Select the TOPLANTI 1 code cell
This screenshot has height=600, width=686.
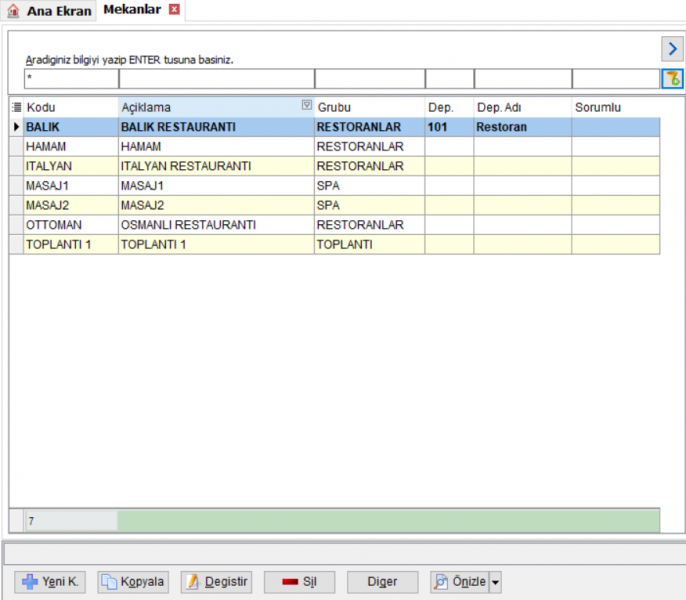71,244
